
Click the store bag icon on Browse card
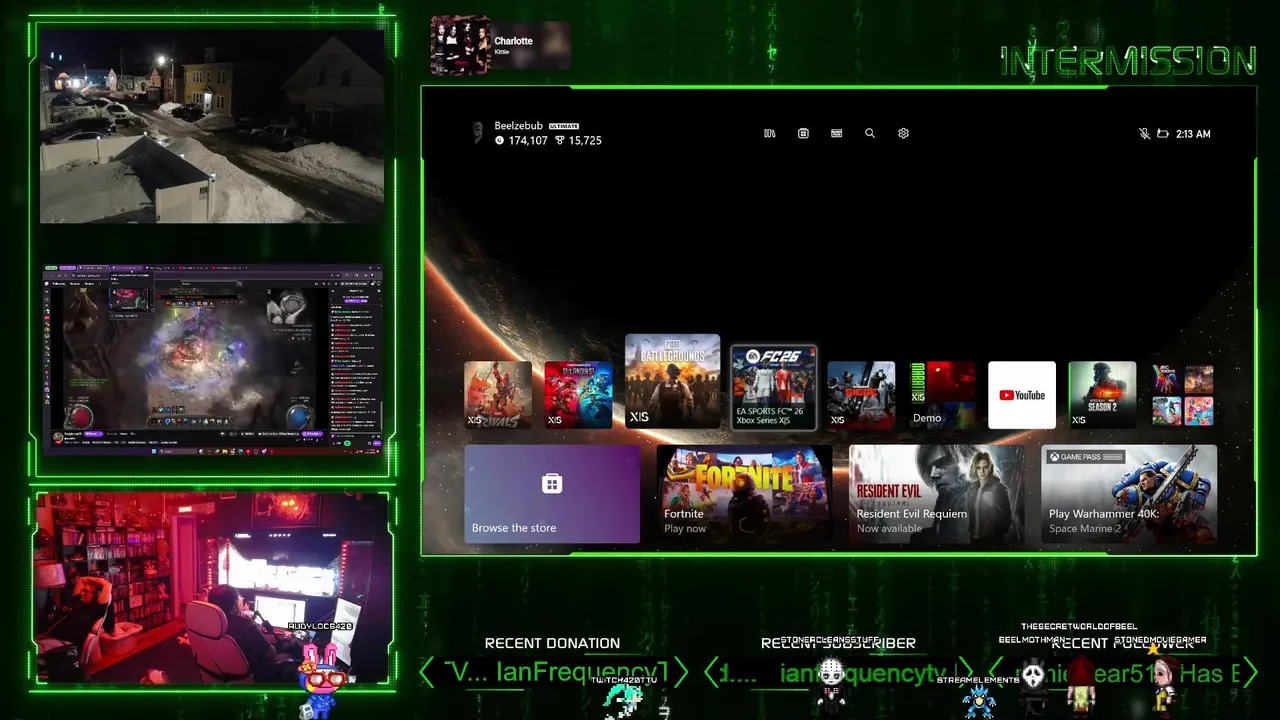552,484
